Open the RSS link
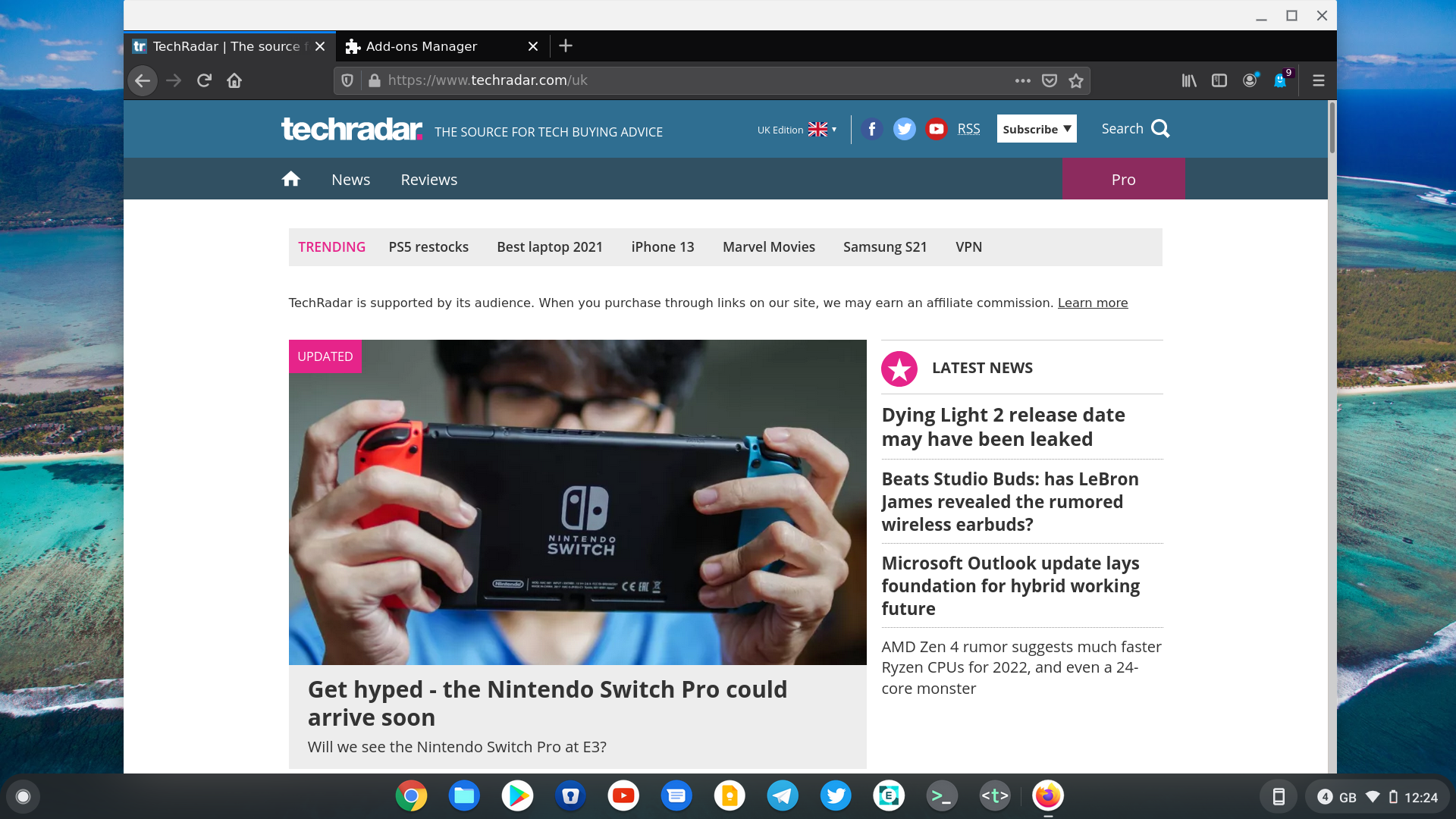Screen dimensions: 1456x819 (969, 129)
